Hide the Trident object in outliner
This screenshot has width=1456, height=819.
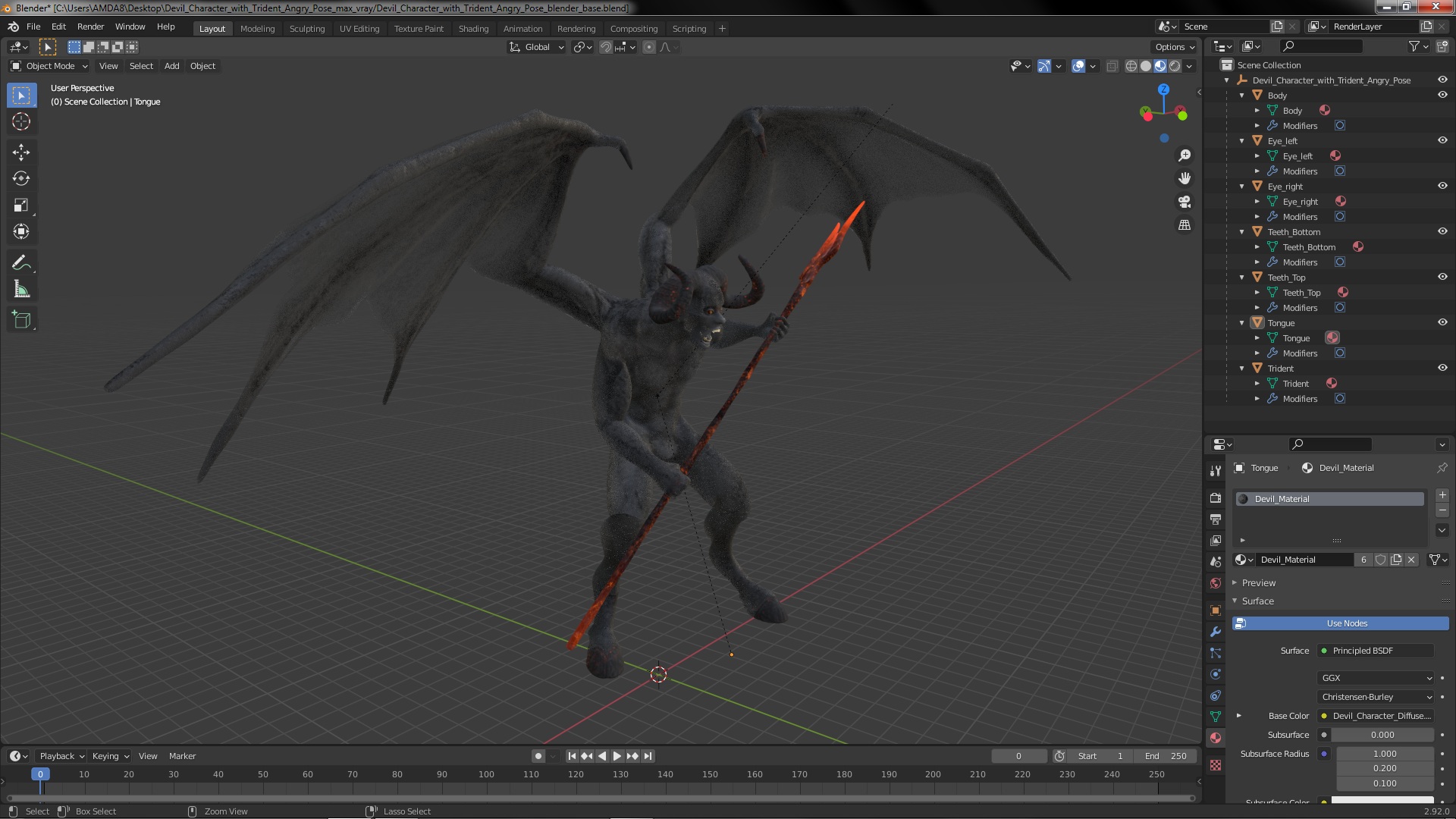(x=1442, y=368)
